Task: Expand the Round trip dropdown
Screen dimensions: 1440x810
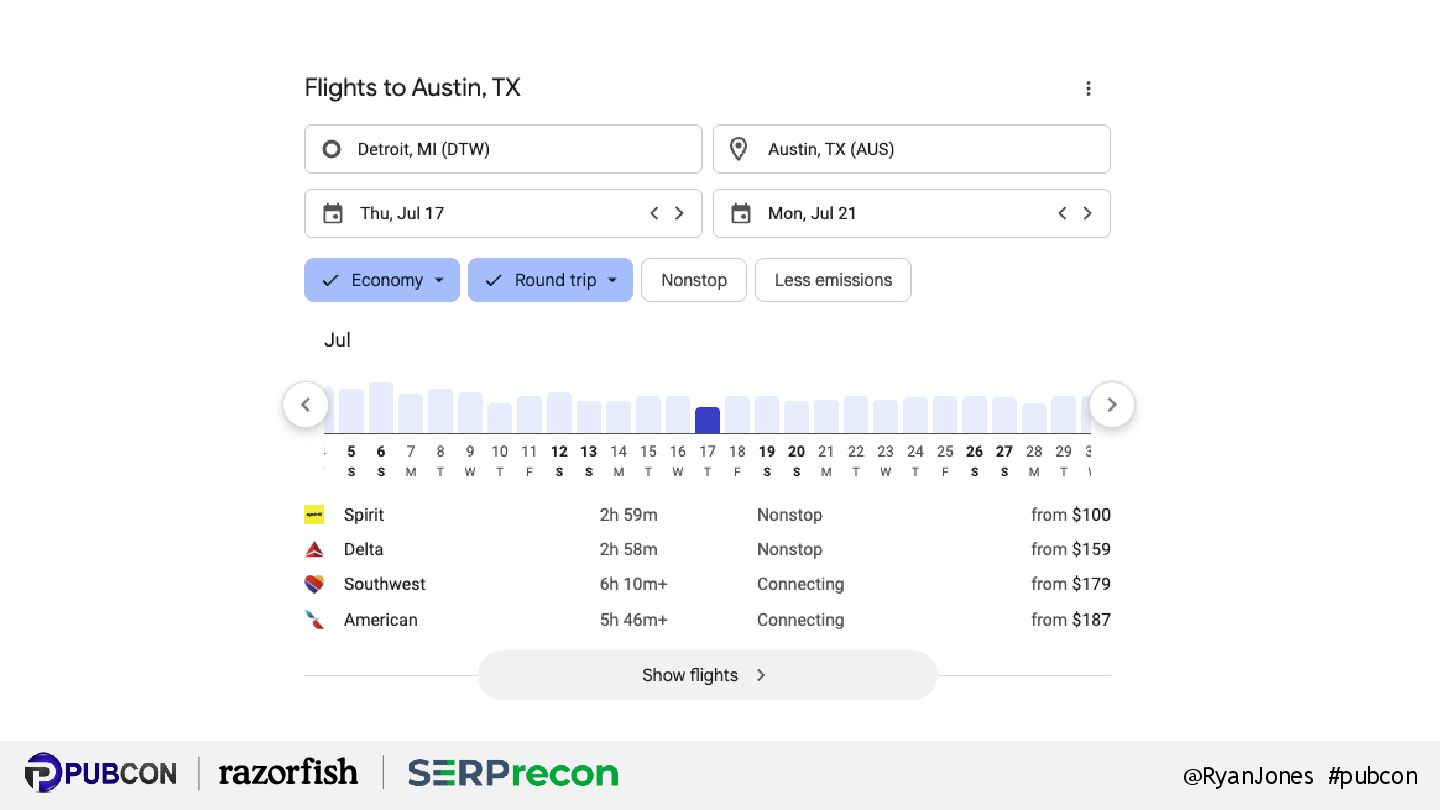Action: click(x=550, y=280)
